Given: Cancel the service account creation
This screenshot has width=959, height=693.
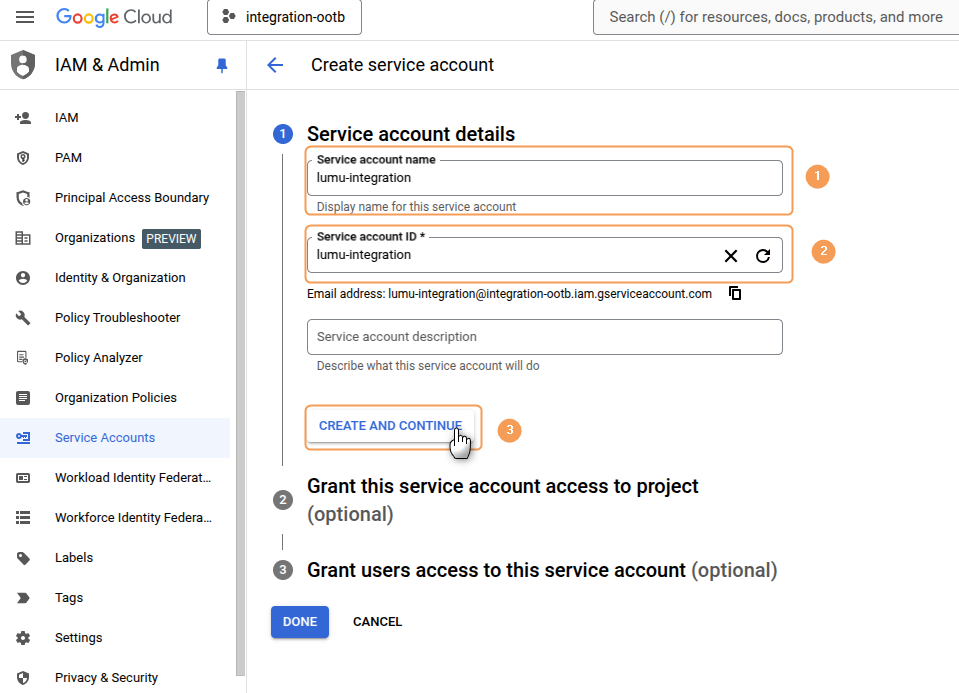Looking at the screenshot, I should click(377, 622).
